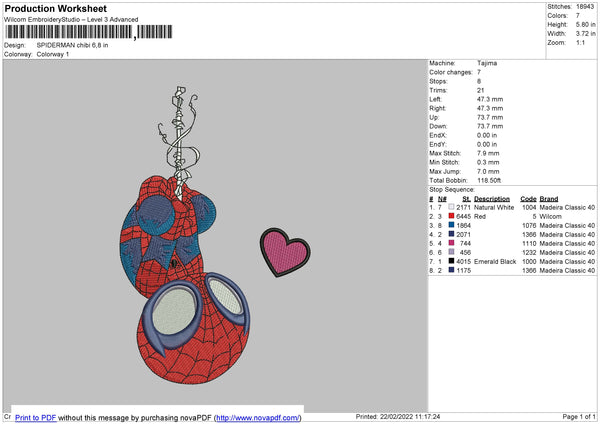Select code 1004 in Natural White row
Image resolution: width=600 pixels, height=424 pixels.
click(x=529, y=207)
